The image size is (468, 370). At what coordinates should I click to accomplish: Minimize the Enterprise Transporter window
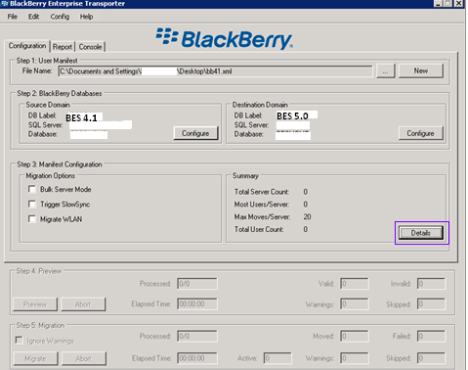tap(438, 3)
